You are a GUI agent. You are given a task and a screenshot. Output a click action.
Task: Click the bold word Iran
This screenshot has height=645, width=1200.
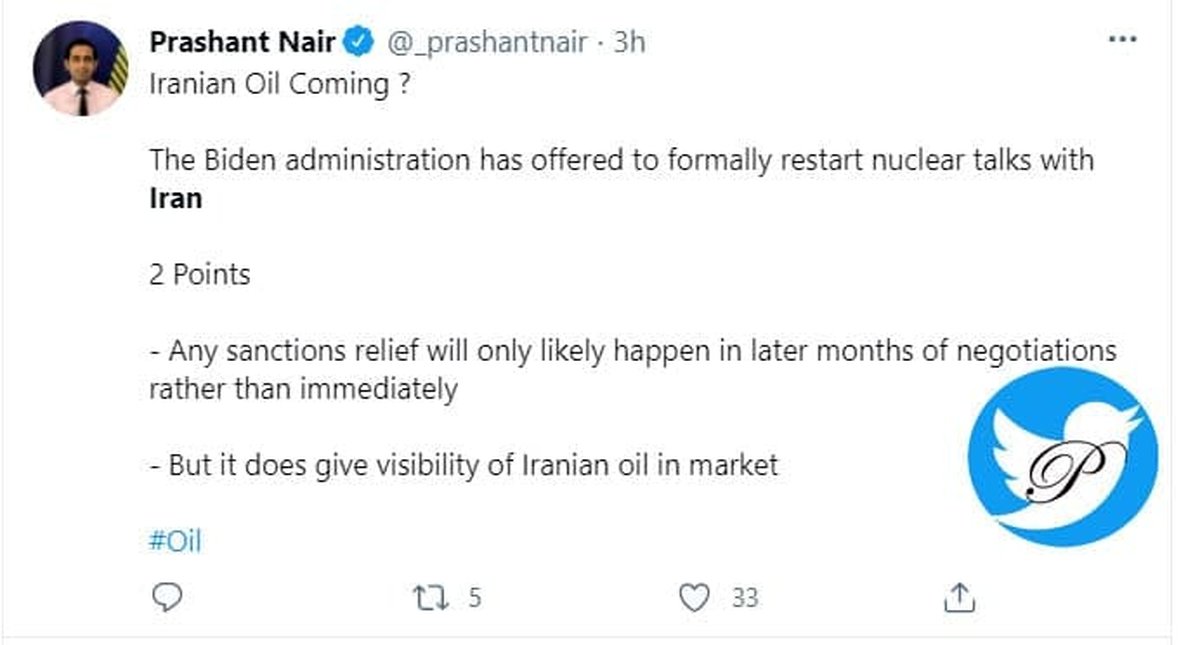[x=176, y=197]
